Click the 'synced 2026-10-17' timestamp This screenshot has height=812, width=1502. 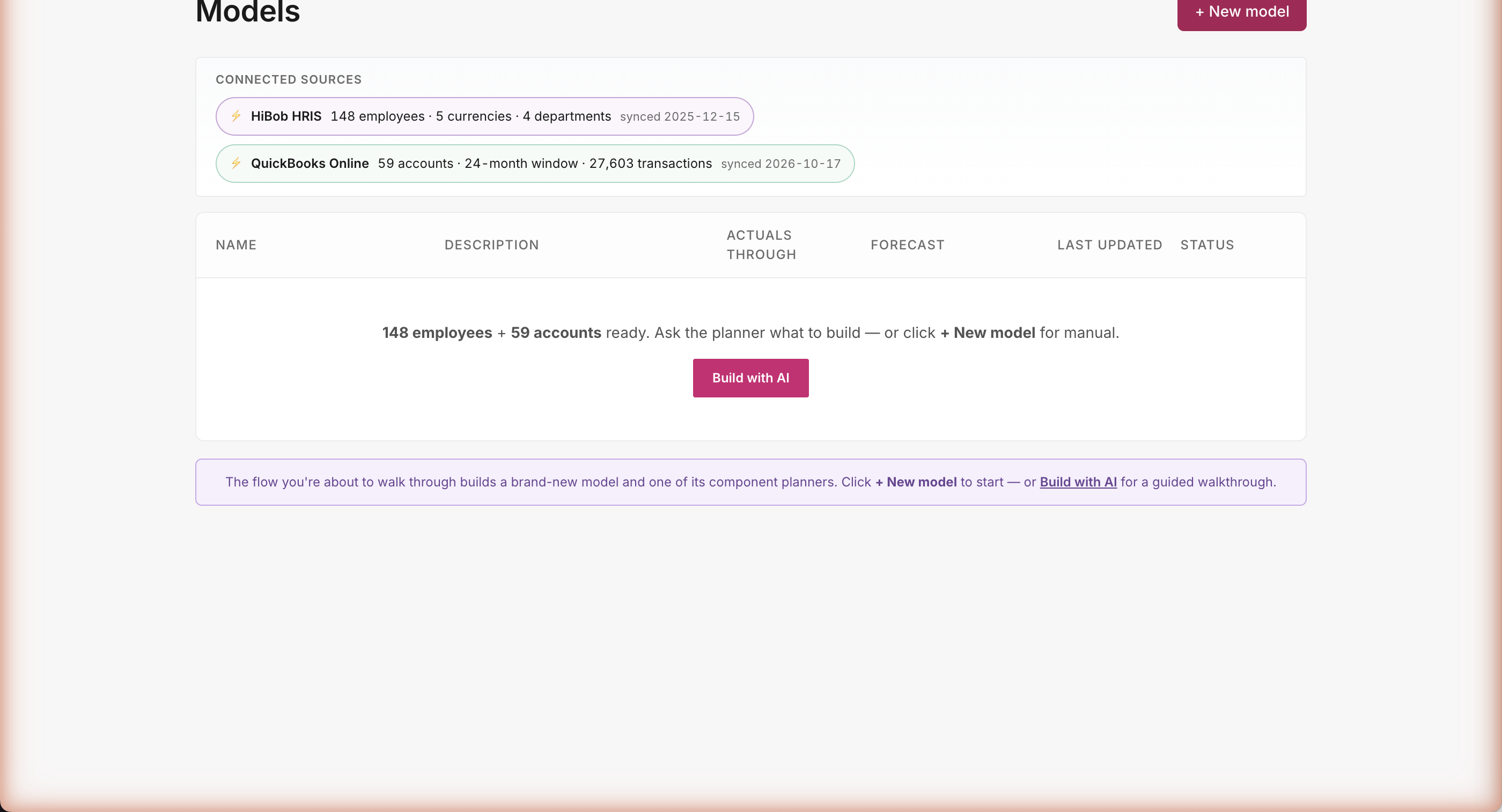781,164
